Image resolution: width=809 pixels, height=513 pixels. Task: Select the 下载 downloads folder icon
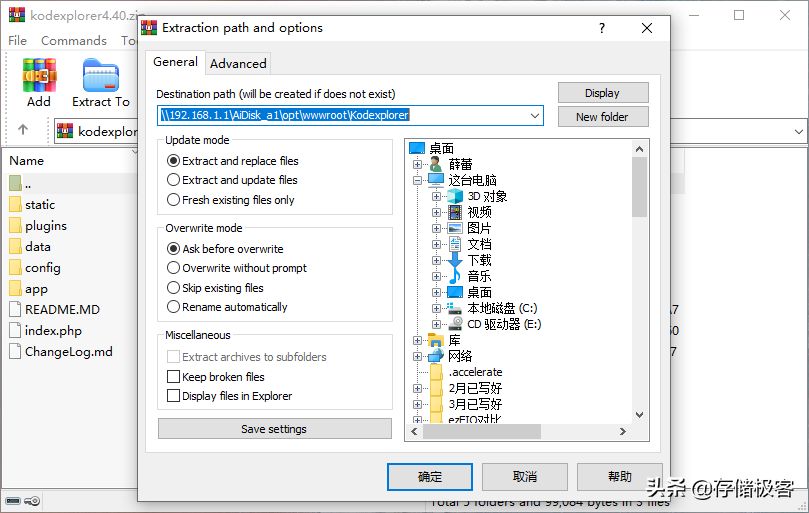click(x=455, y=260)
